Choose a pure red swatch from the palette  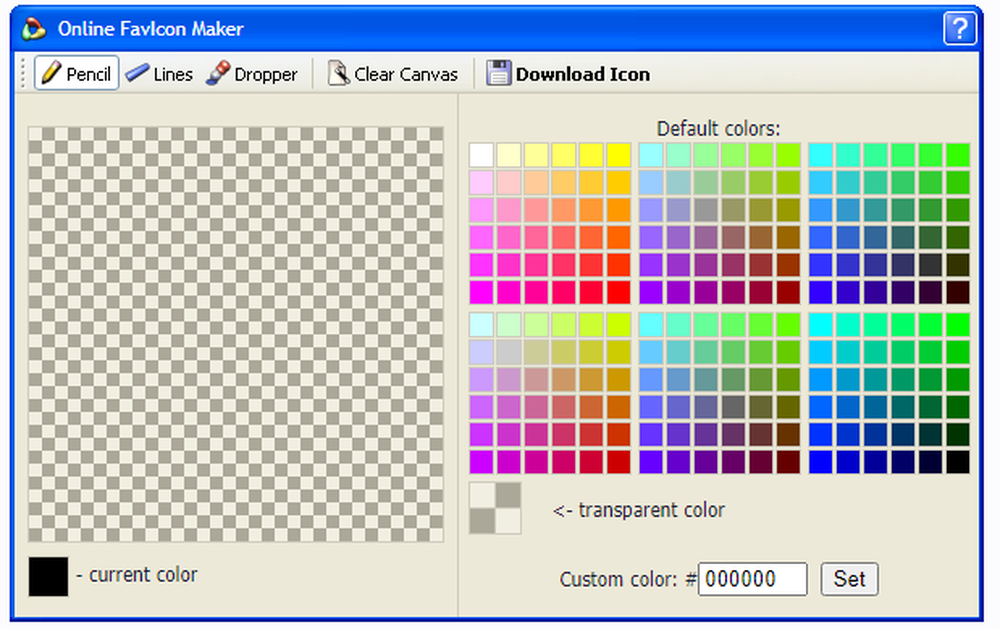coord(619,294)
